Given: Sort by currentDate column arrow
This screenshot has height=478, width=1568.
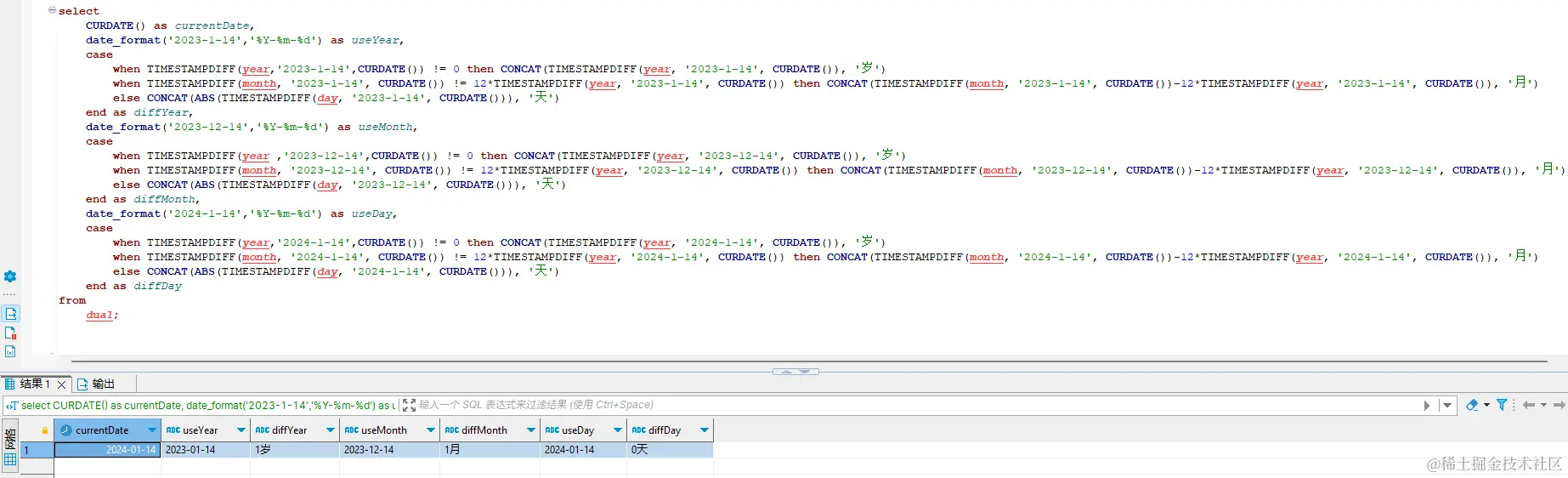Looking at the screenshot, I should pyautogui.click(x=152, y=430).
